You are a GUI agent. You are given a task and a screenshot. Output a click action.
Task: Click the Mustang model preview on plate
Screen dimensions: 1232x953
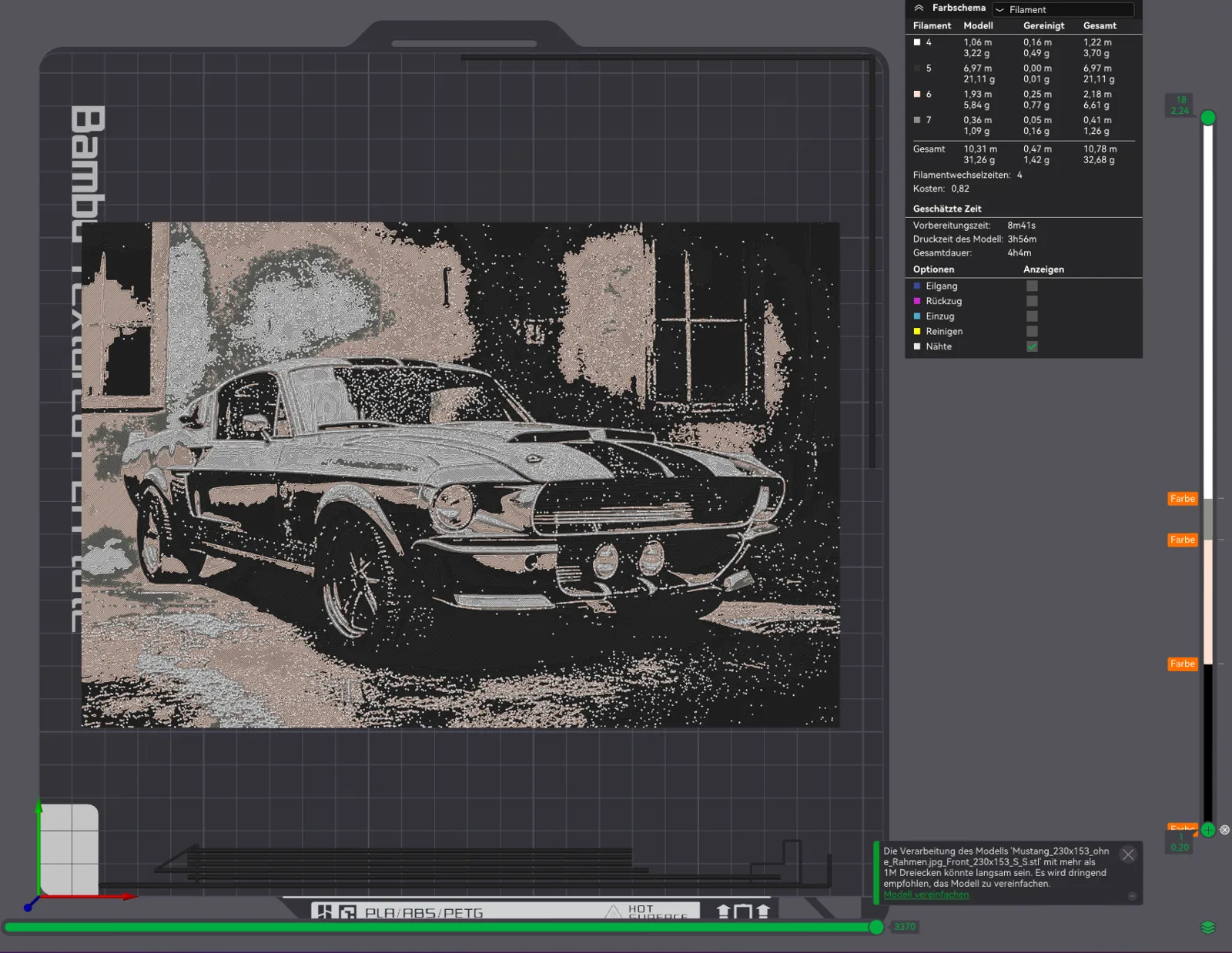pos(460,475)
